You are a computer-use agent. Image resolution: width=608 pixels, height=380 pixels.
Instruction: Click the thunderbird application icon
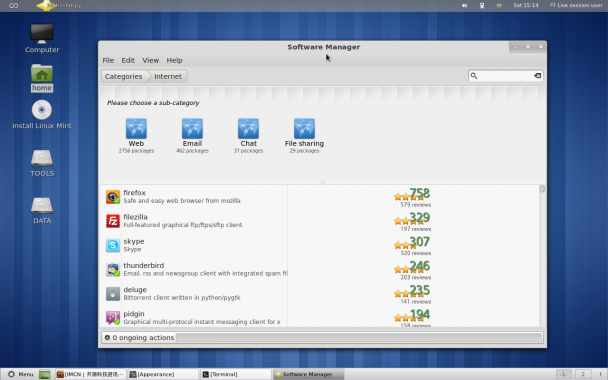click(113, 269)
